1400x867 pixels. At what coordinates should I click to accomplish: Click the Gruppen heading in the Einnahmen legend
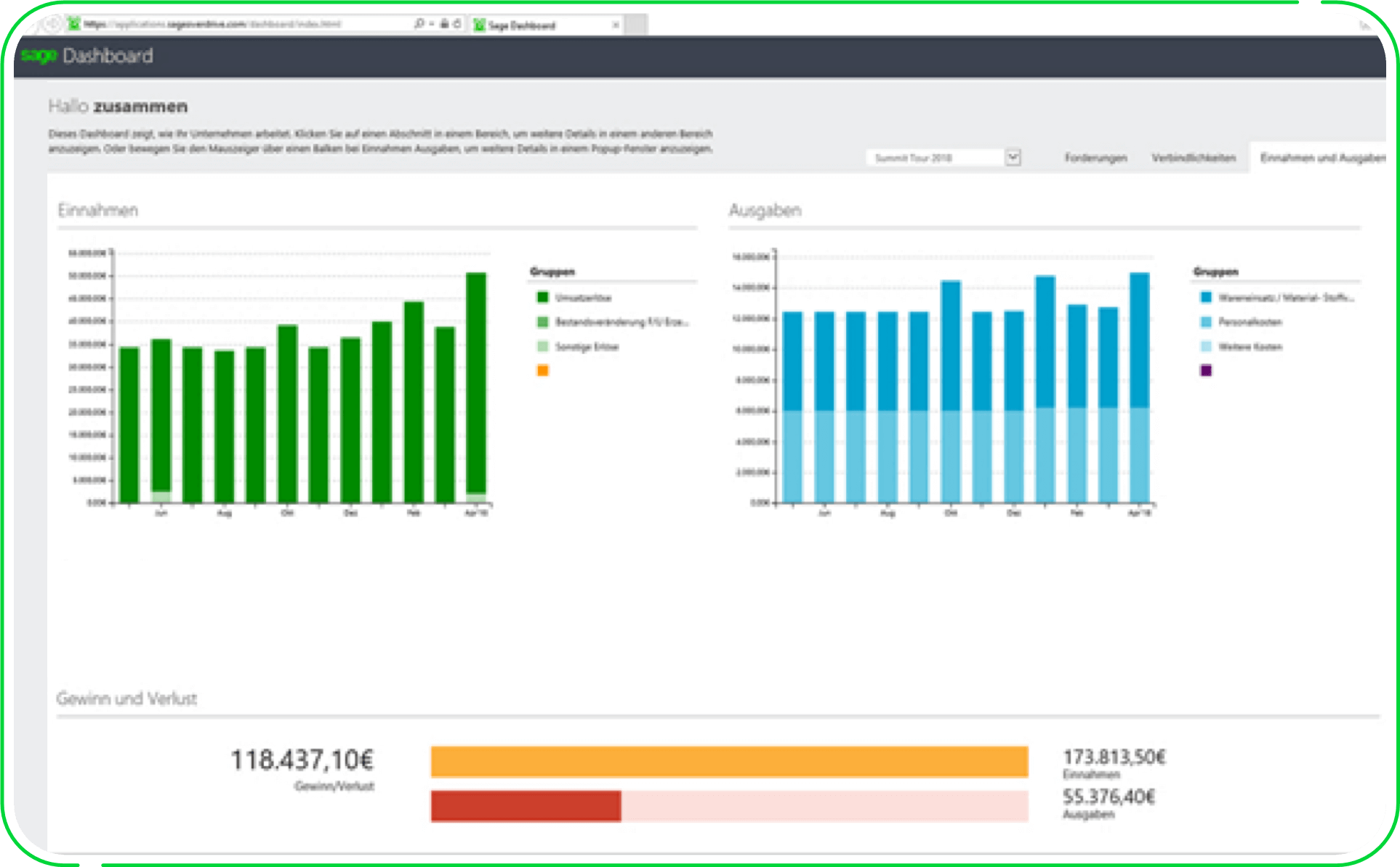[552, 272]
